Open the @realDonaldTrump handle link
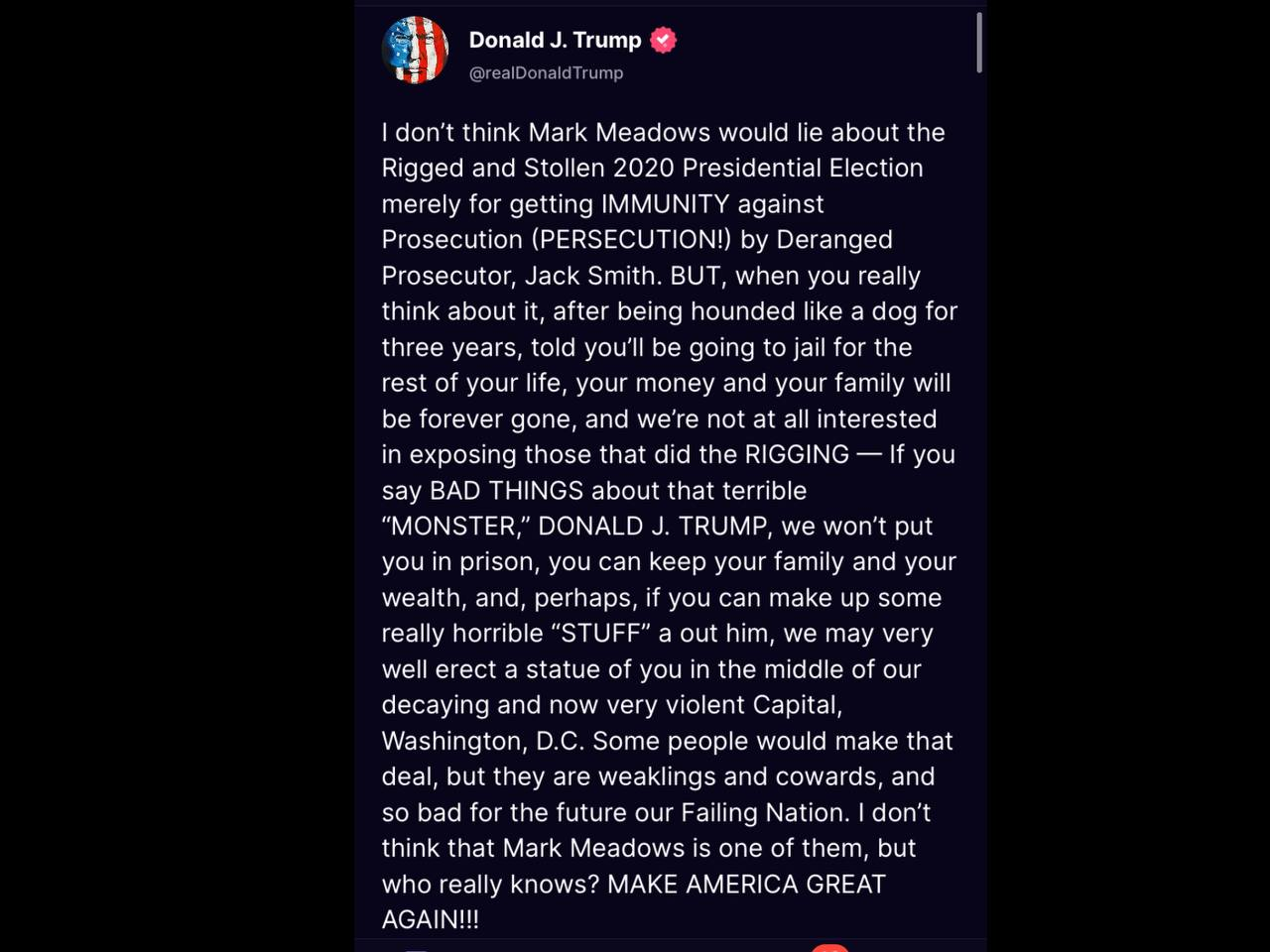The width and height of the screenshot is (1270, 952). (x=546, y=72)
